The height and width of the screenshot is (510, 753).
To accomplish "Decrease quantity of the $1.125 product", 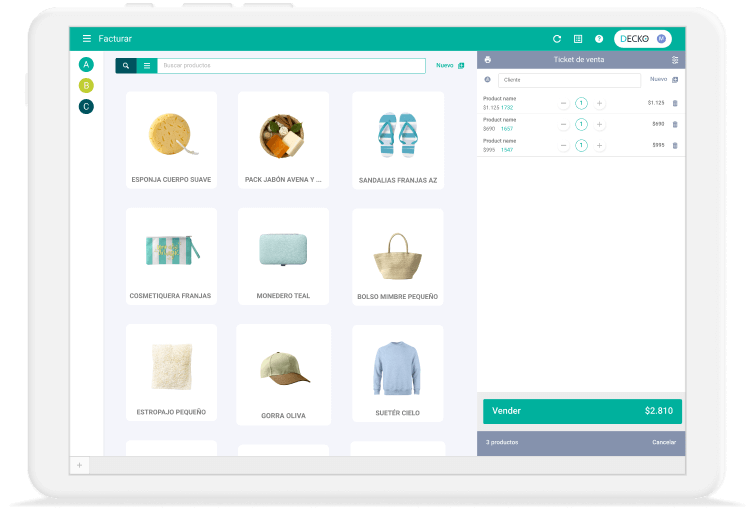I will [x=563, y=103].
